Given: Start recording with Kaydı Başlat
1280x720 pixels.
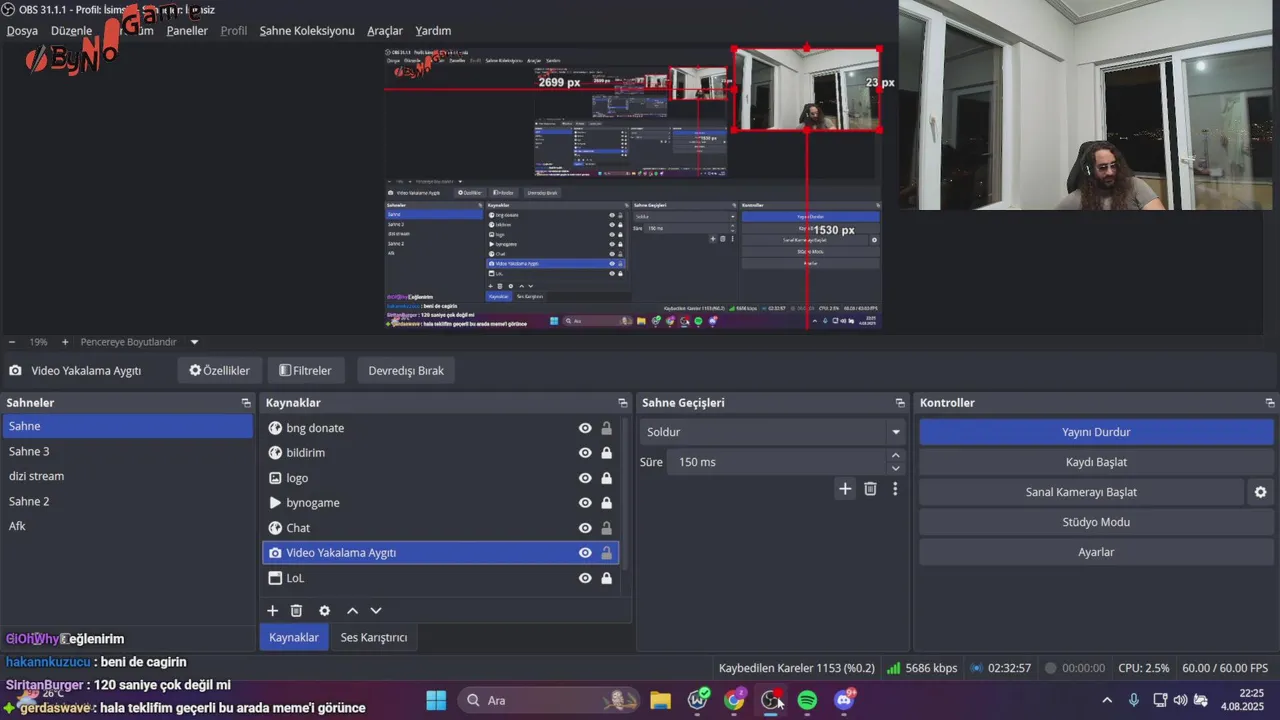Looking at the screenshot, I should [1096, 462].
